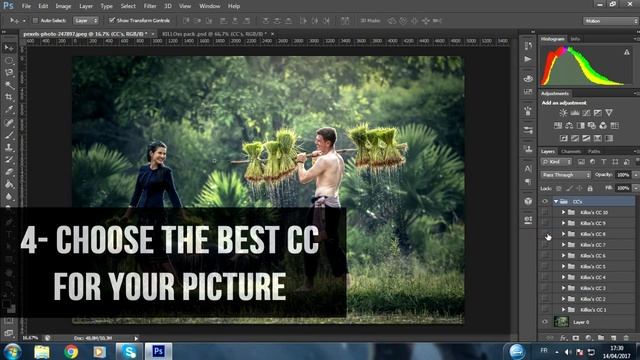This screenshot has height=360, width=640.
Task: Expand Killox's CC 4 group
Action: point(563,277)
